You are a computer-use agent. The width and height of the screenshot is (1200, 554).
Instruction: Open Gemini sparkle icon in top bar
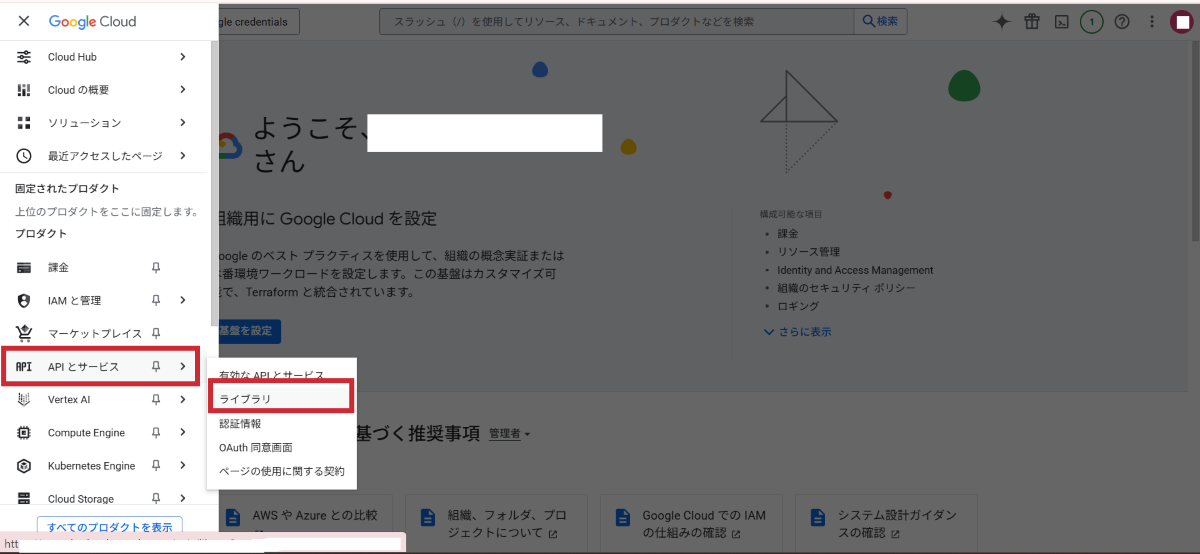[1001, 22]
